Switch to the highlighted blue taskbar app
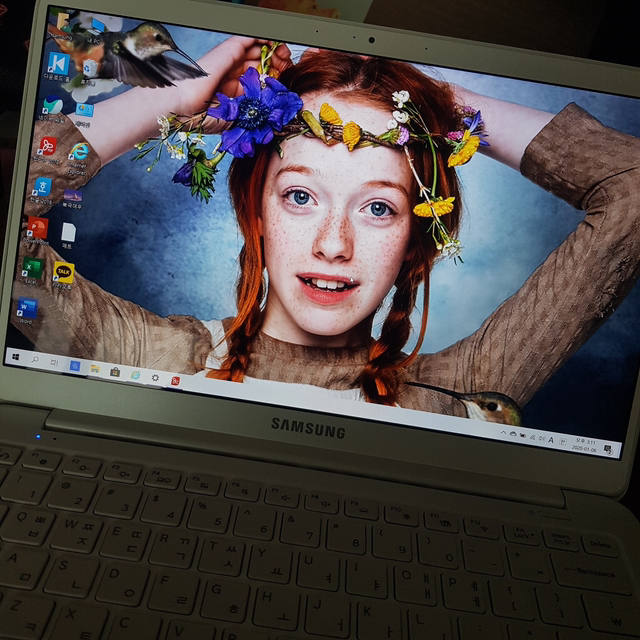The height and width of the screenshot is (640, 640). 75,366
